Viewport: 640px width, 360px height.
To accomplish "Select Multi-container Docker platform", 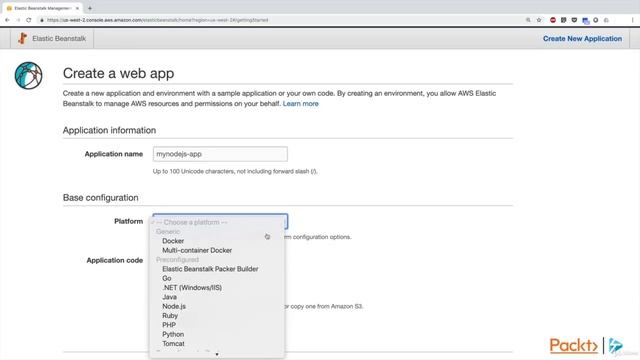I will pos(197,250).
